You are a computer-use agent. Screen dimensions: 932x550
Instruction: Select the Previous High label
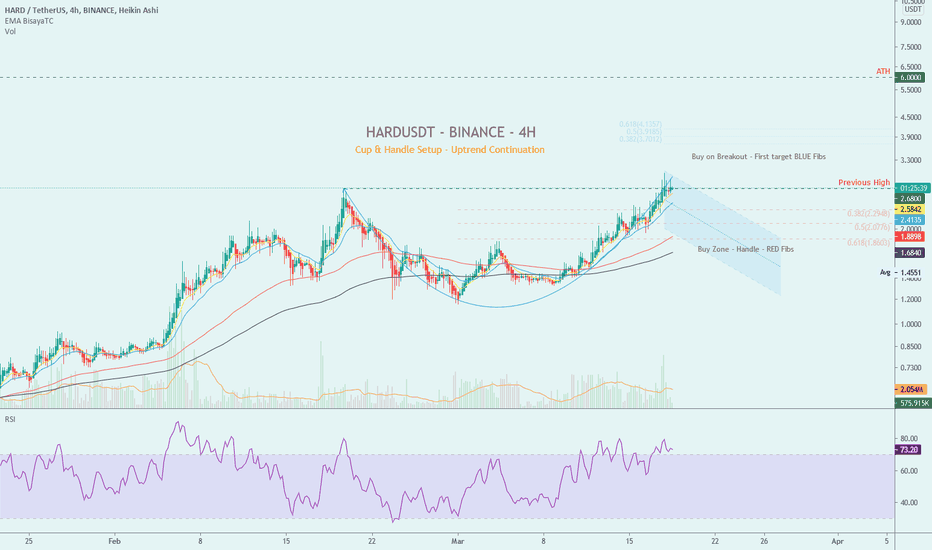click(864, 183)
